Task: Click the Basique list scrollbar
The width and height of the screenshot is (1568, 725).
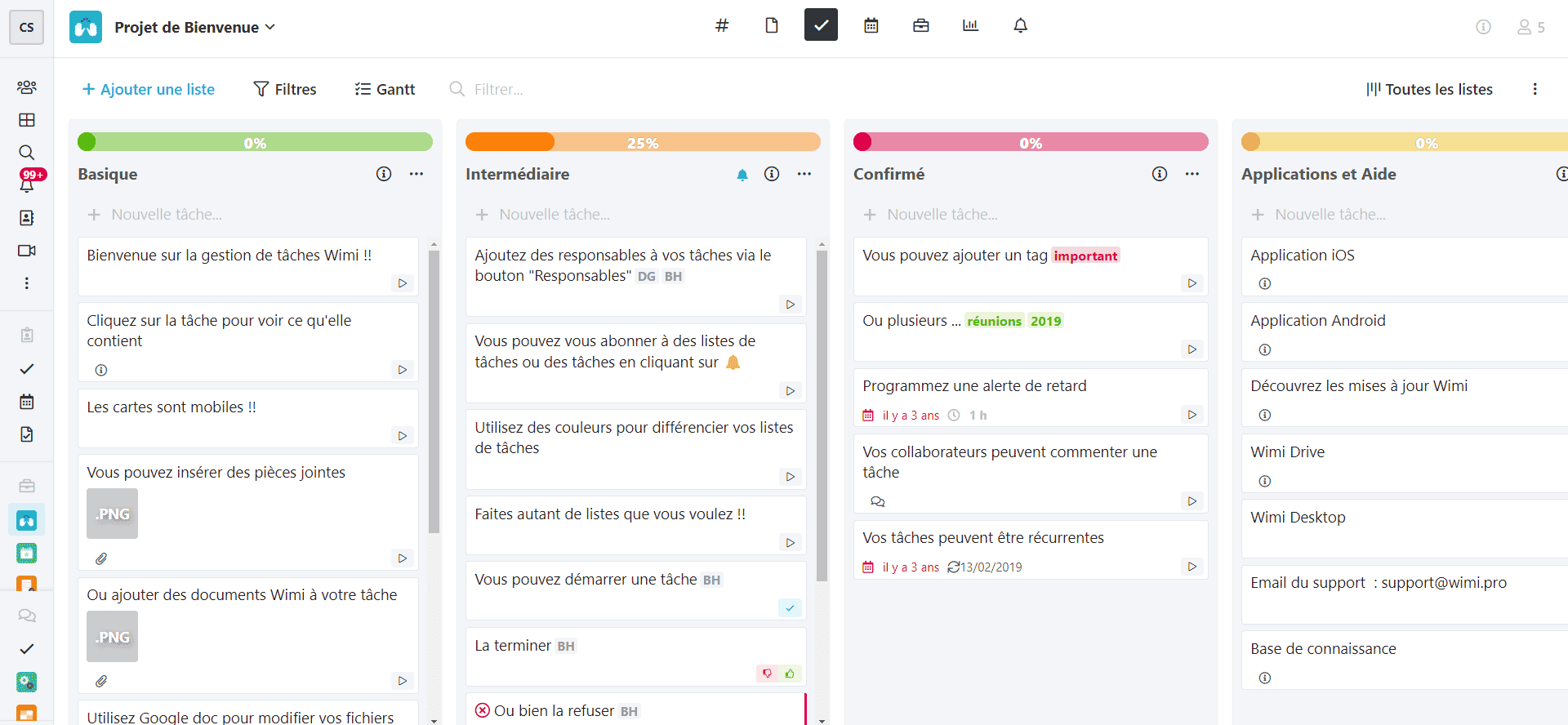Action: (434, 392)
